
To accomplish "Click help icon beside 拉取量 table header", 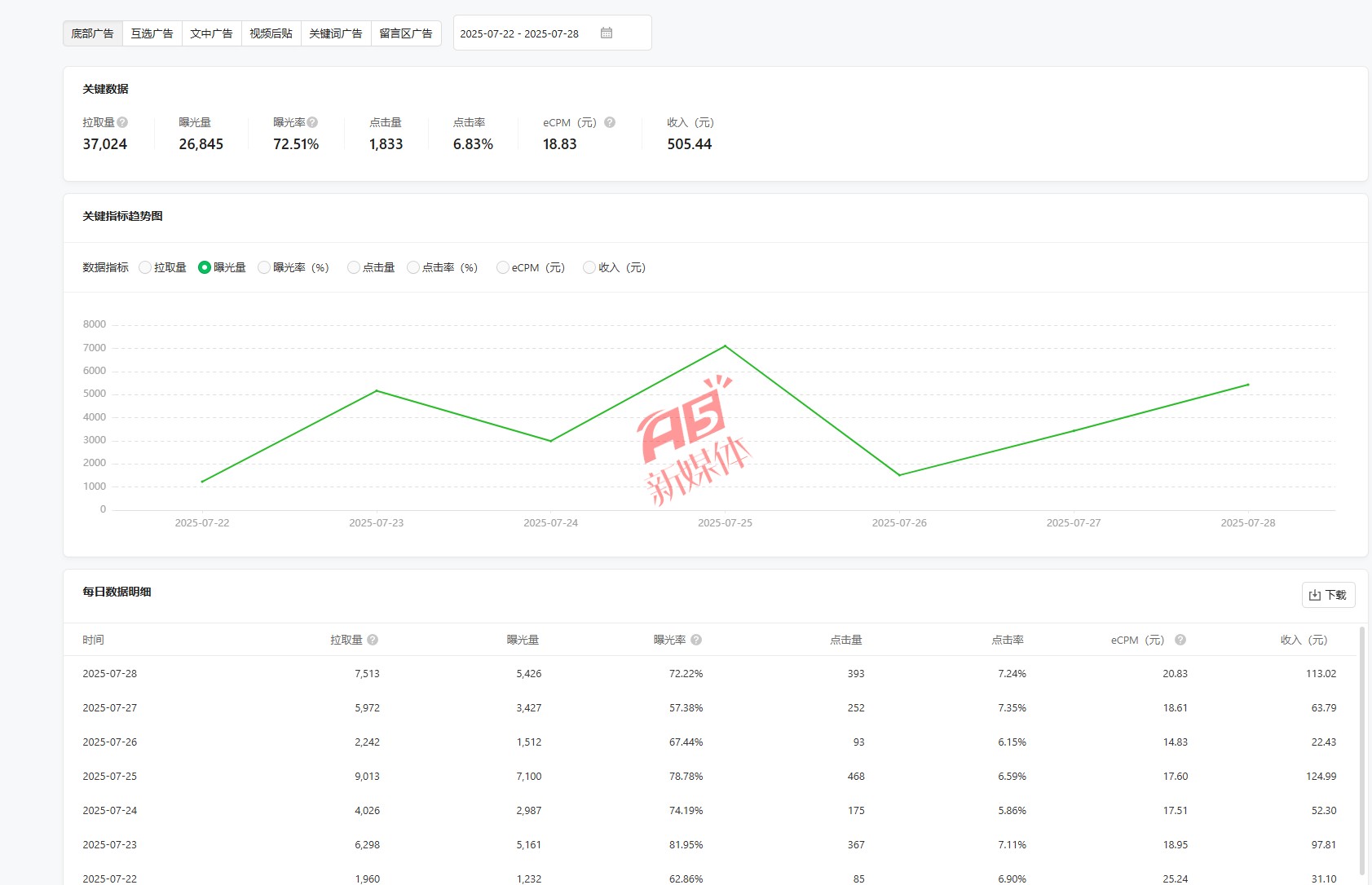I will tap(373, 640).
